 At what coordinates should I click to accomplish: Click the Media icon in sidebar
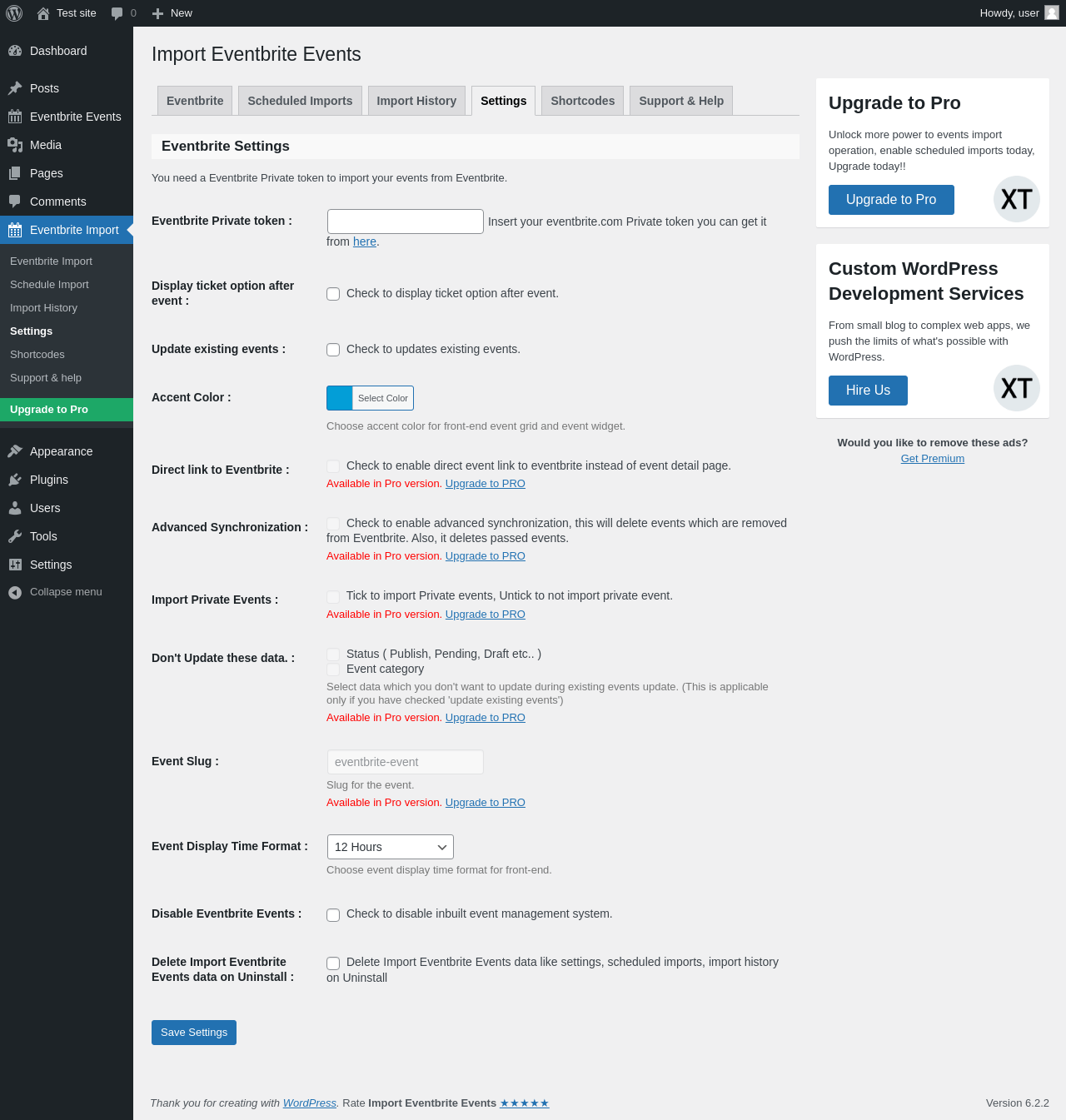(15, 145)
